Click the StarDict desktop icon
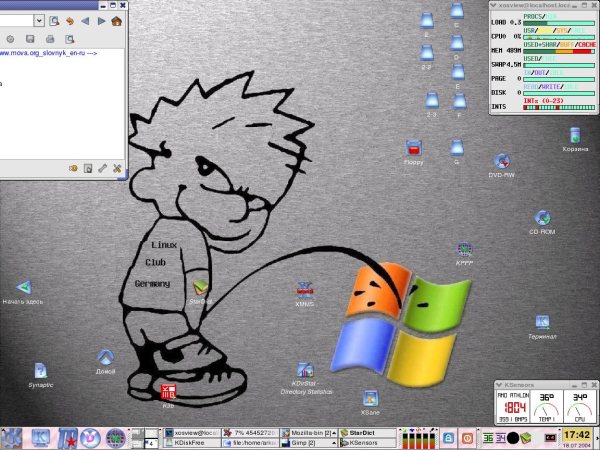 [x=201, y=289]
